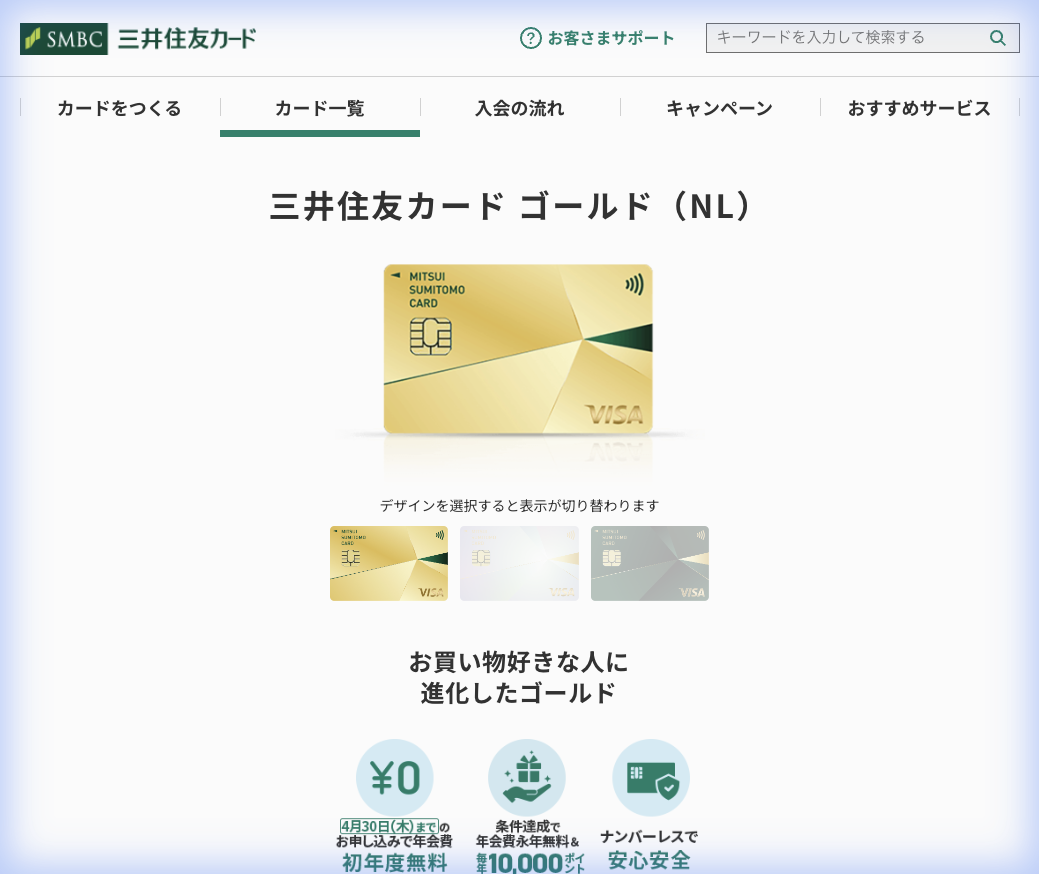Open the 入会の流れ tab
The image size is (1039, 874).
point(522,108)
